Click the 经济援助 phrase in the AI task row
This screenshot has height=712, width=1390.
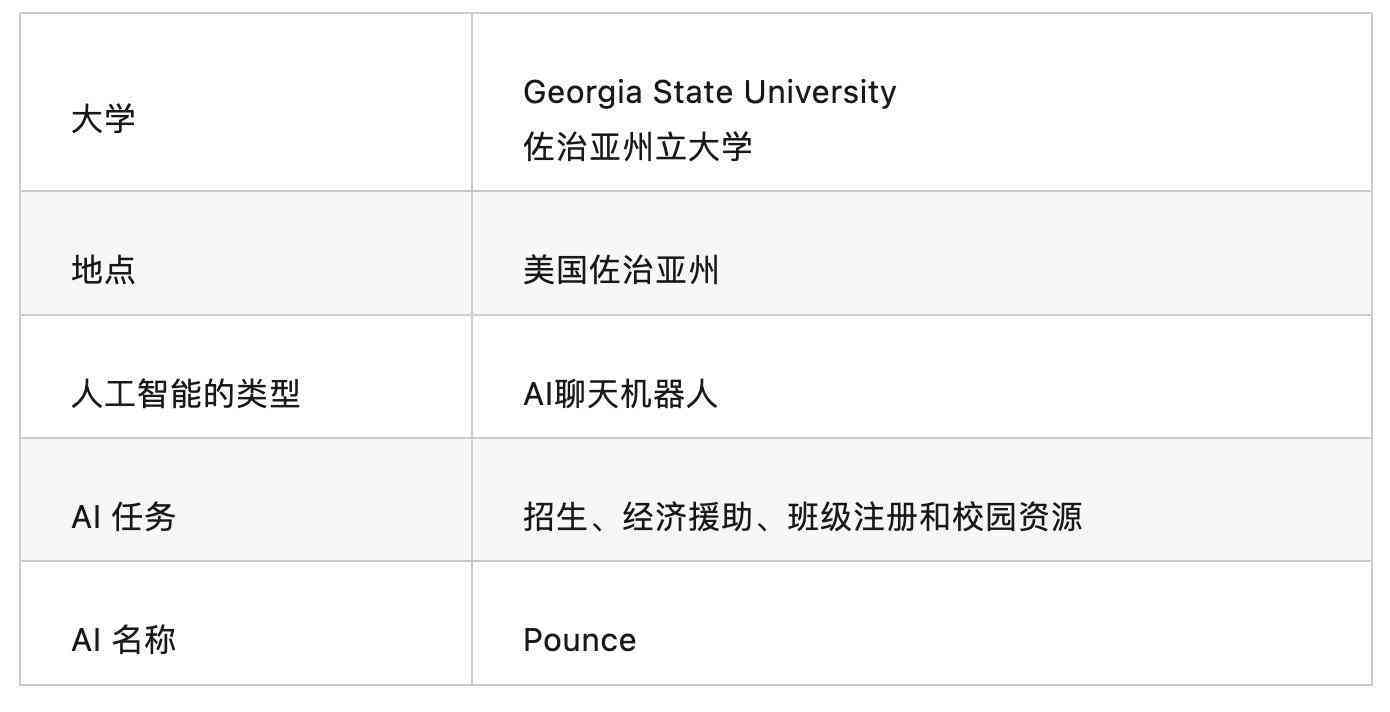(x=687, y=517)
